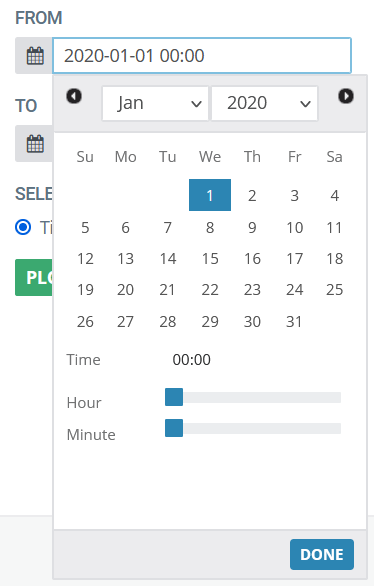
Task: Pick January 10 in calendar
Action: (x=294, y=227)
